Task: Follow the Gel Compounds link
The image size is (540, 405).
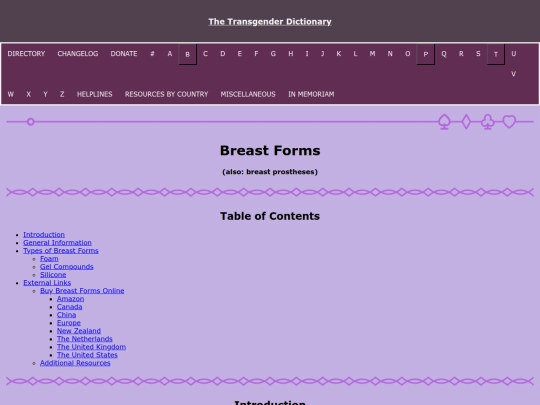Action: 66,267
